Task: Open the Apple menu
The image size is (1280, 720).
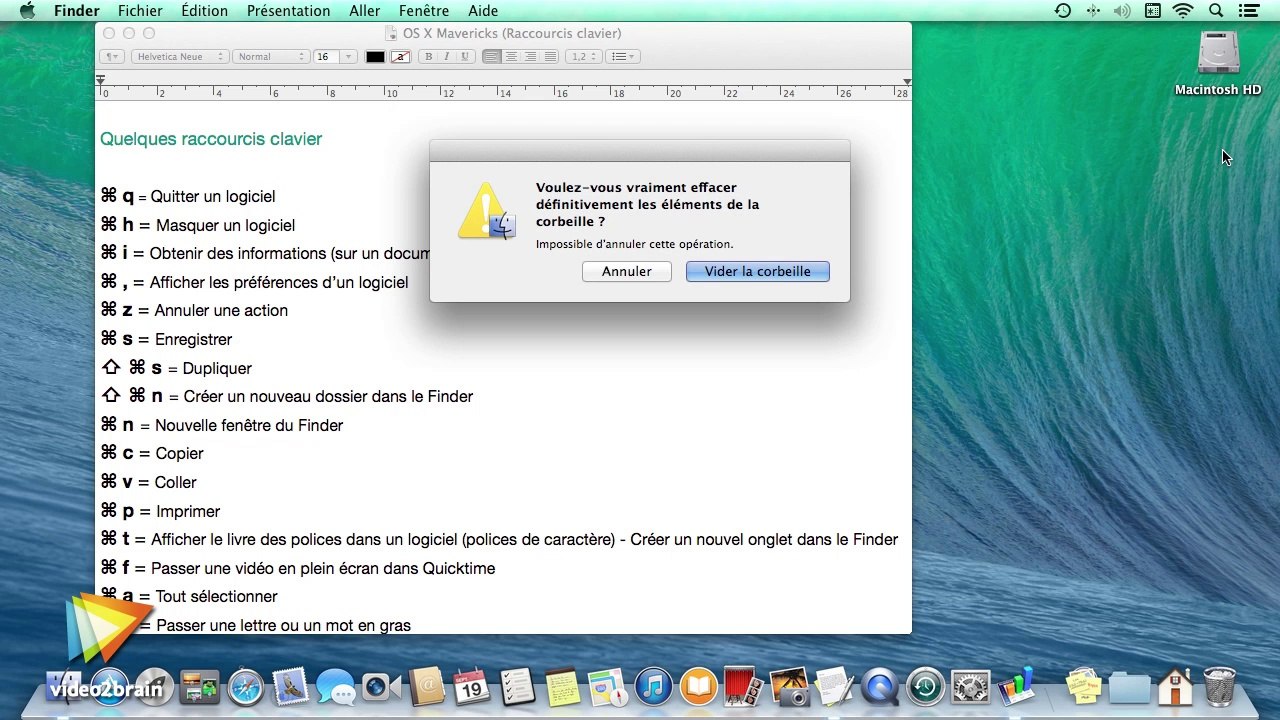Action: (27, 11)
